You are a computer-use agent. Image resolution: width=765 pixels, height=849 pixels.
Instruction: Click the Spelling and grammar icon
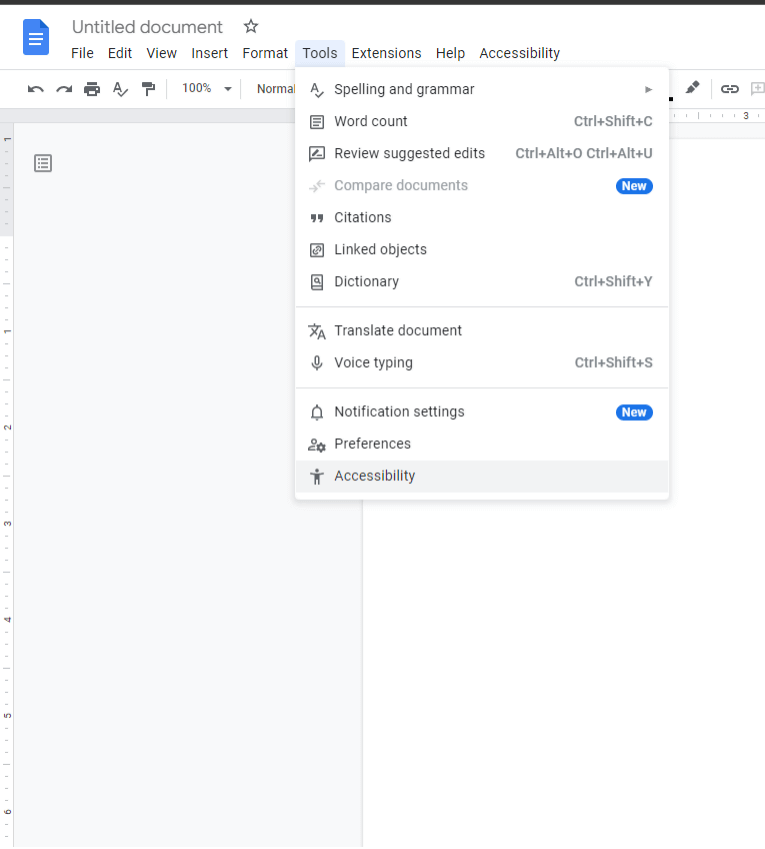[x=317, y=90]
